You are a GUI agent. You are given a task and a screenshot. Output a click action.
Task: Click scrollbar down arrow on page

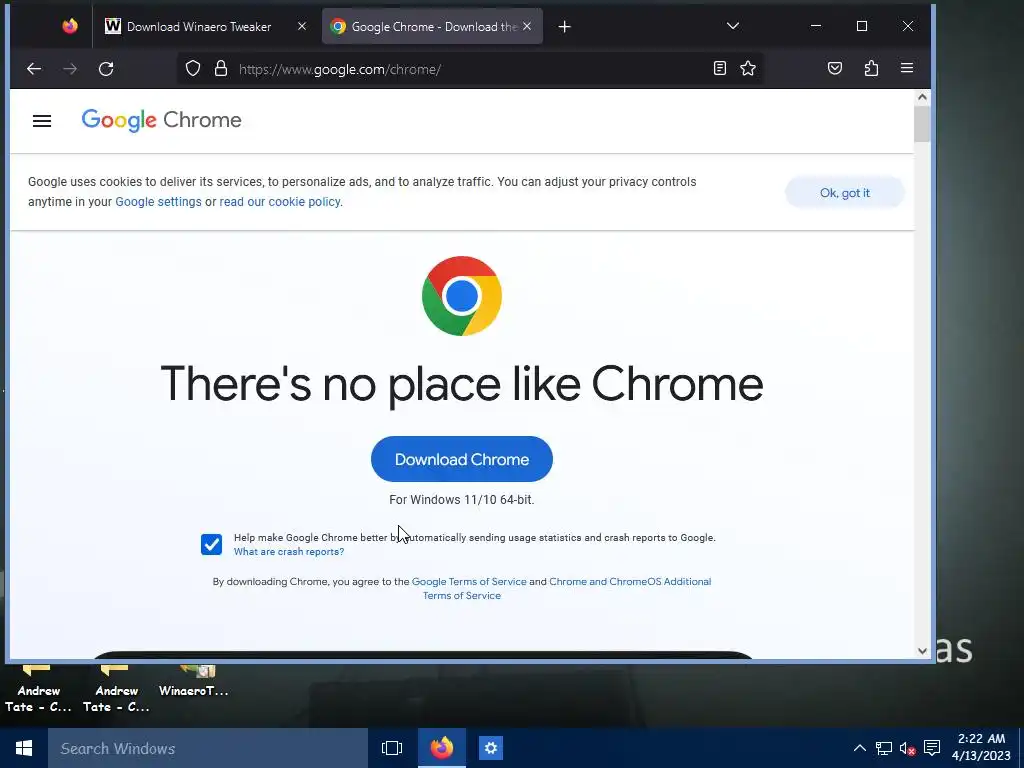click(922, 650)
